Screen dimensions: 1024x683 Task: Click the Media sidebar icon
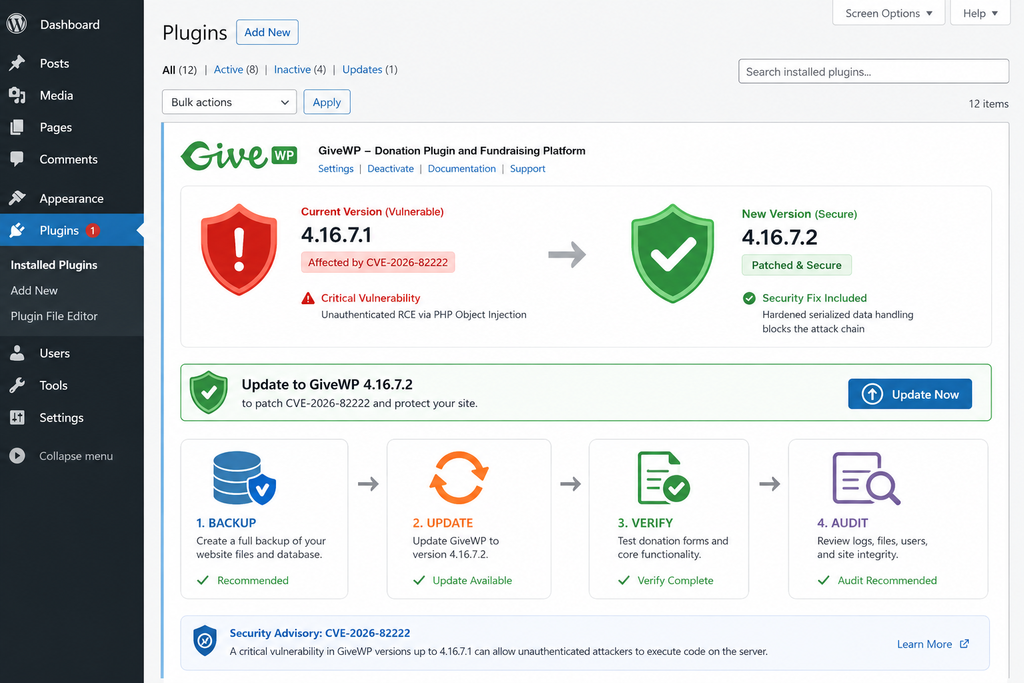click(17, 95)
